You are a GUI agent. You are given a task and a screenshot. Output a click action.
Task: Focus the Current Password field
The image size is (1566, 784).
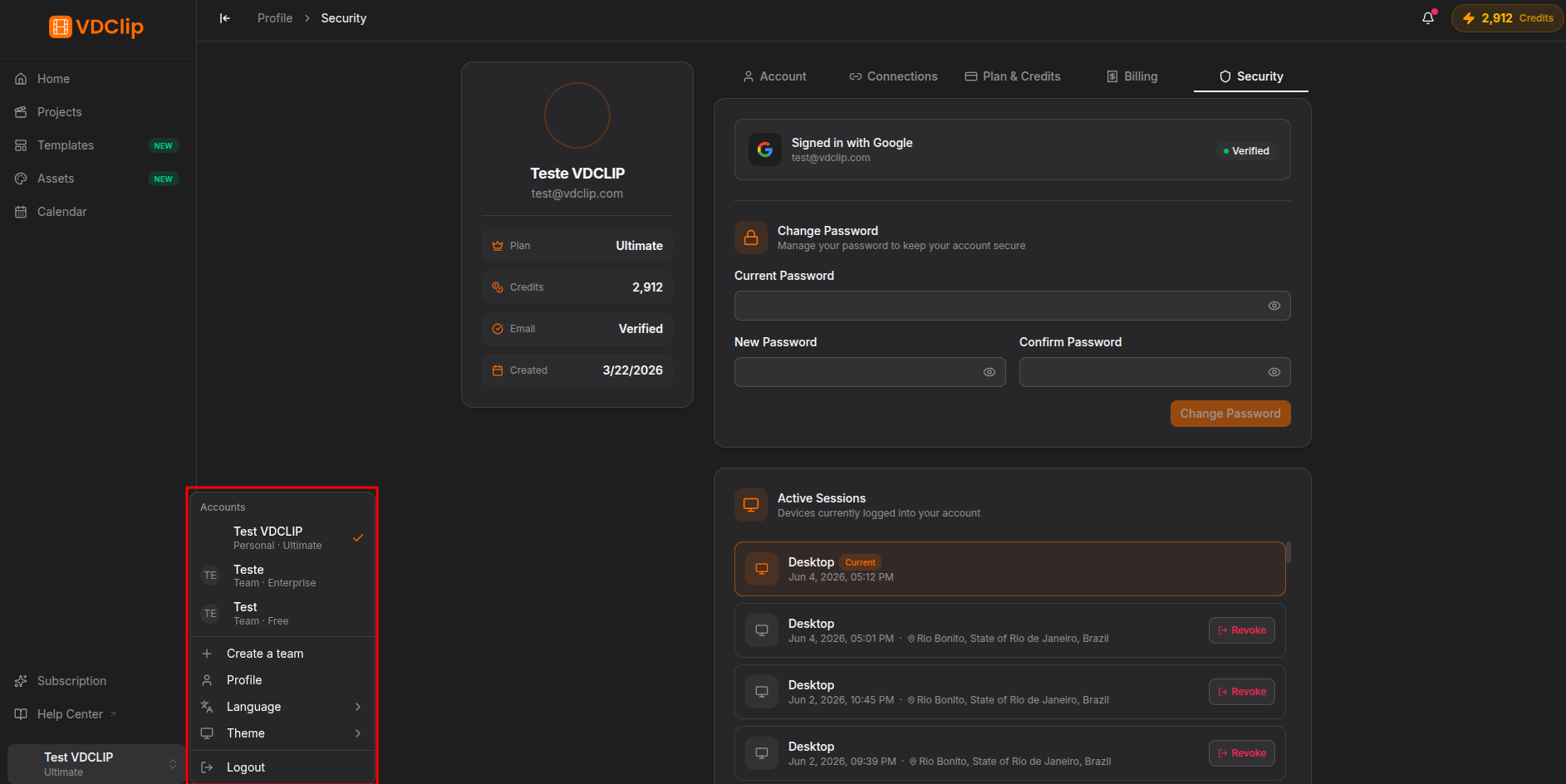tap(1012, 306)
